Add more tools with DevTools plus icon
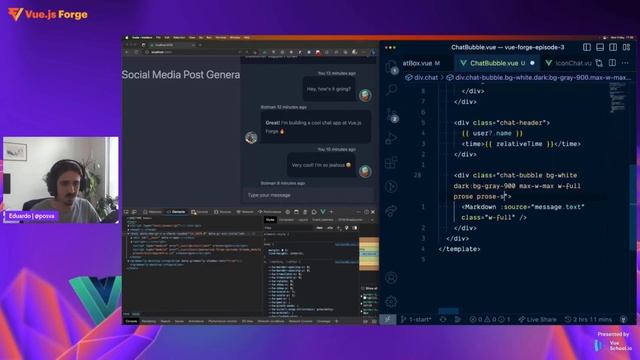The width and height of the screenshot is (640, 360). pos(331,212)
